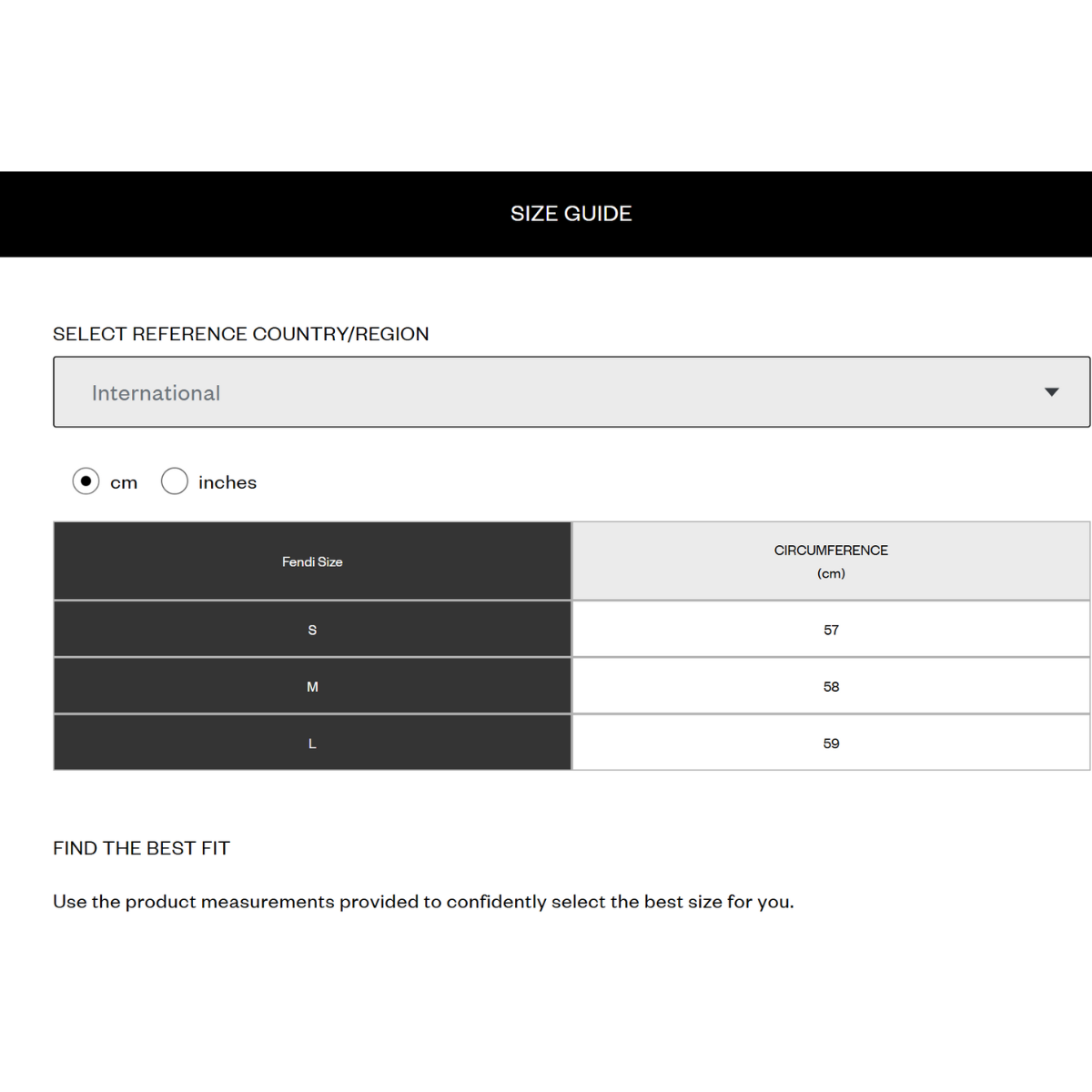Click the Fendi Size column header
Image resolution: width=1092 pixels, height=1092 pixels.
click(x=312, y=561)
